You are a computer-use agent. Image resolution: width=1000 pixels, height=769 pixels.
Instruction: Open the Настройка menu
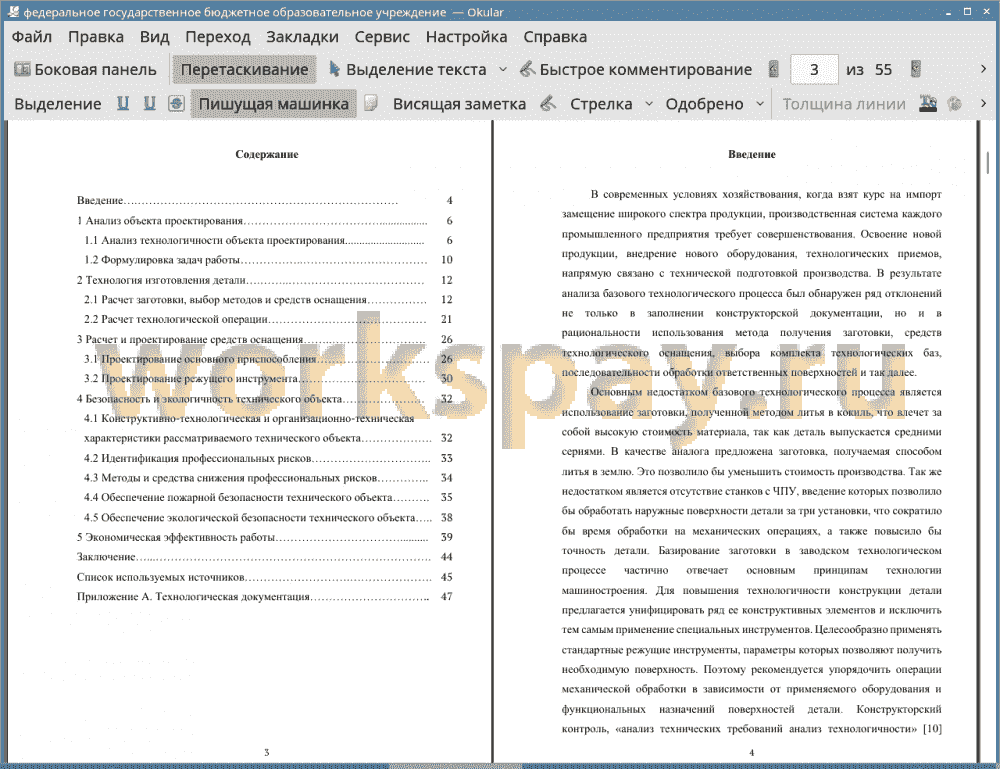click(466, 37)
